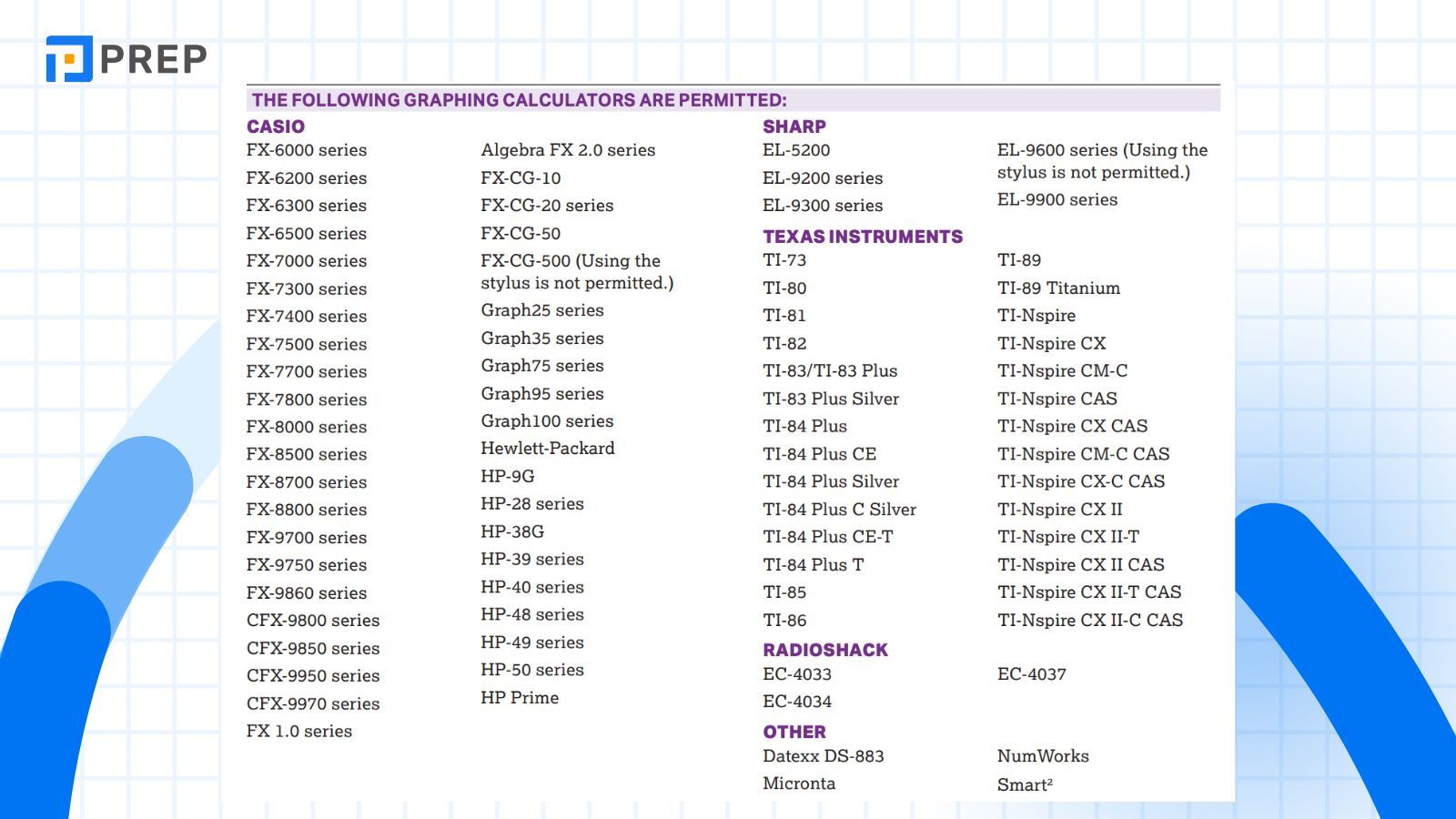Click 'EL-9600 series (Using the' text
The height and width of the screenshot is (819, 1456).
pos(1103,150)
